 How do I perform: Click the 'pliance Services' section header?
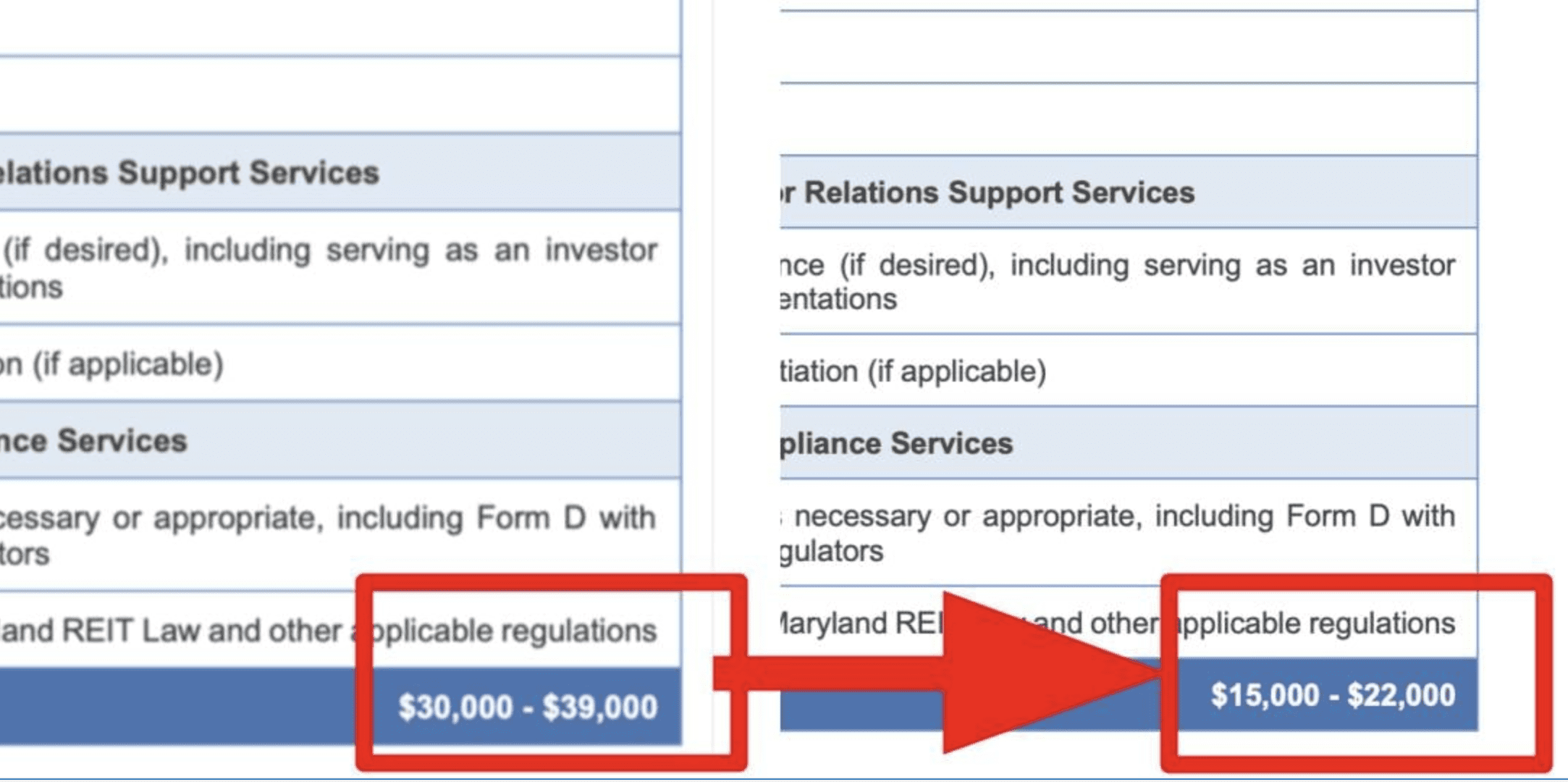[x=896, y=443]
